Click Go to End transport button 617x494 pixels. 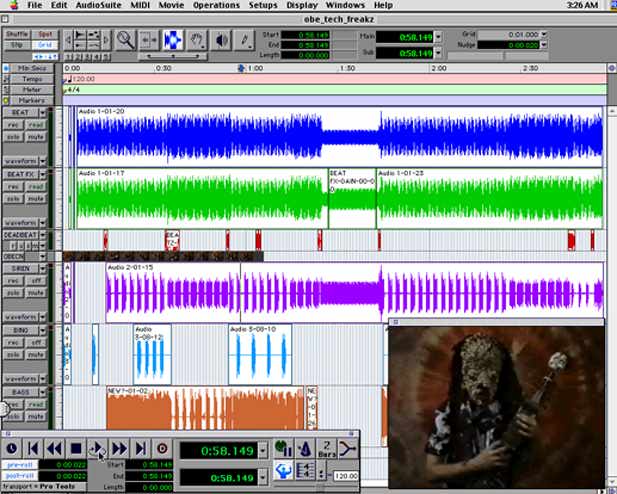[x=140, y=448]
